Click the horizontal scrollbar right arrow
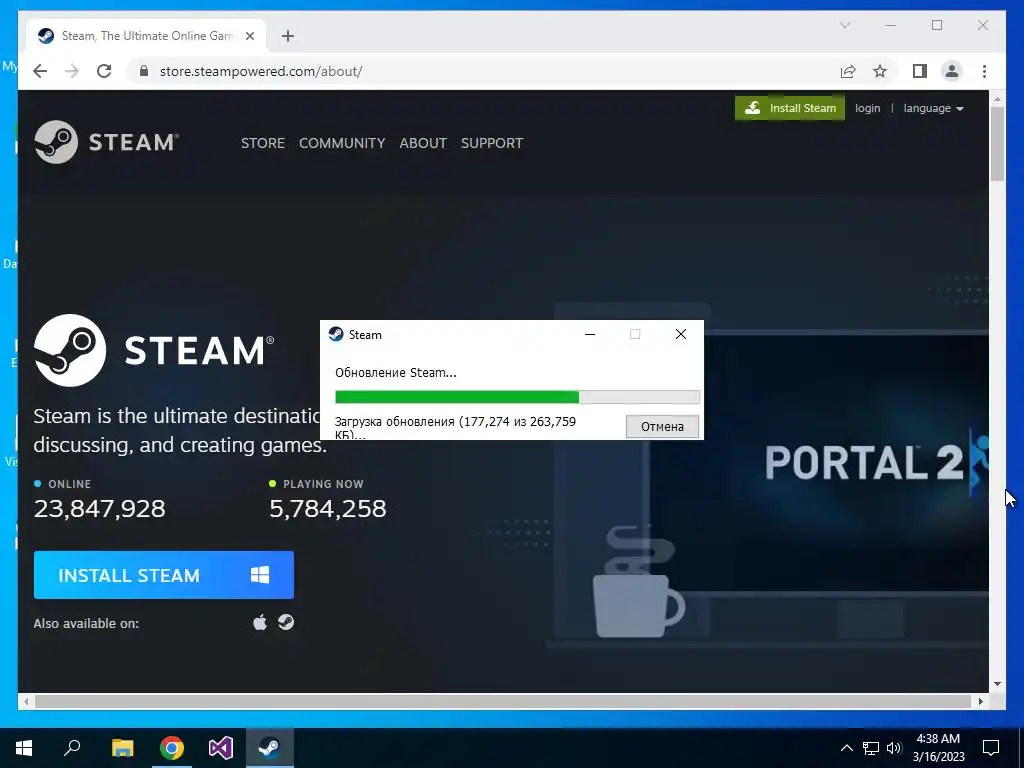1024x768 pixels. click(980, 701)
